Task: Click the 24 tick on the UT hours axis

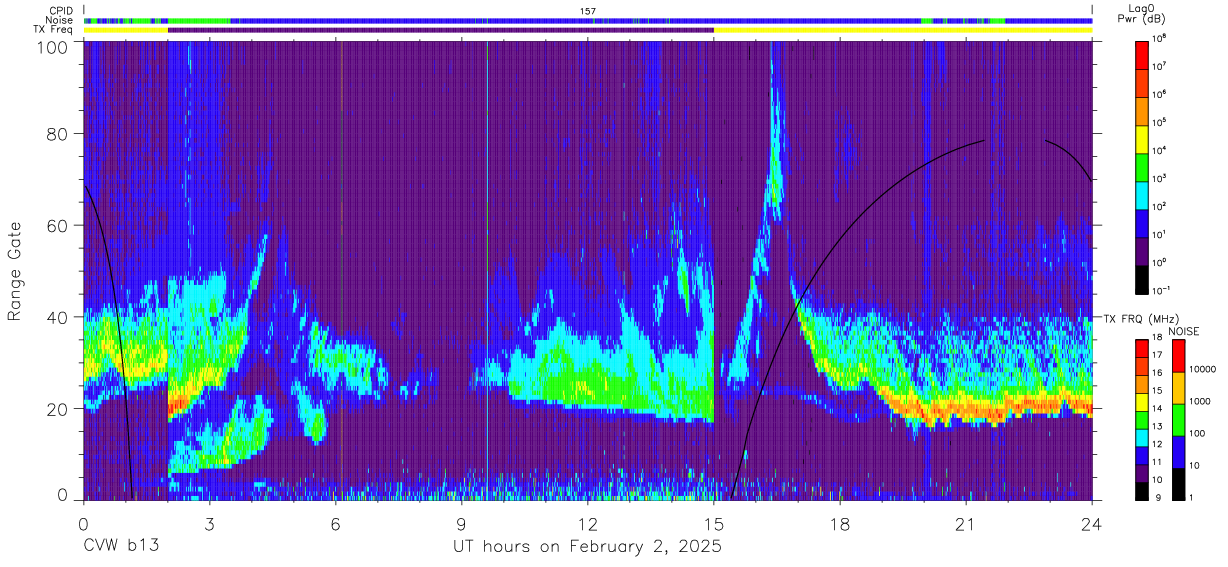Action: (x=1092, y=522)
